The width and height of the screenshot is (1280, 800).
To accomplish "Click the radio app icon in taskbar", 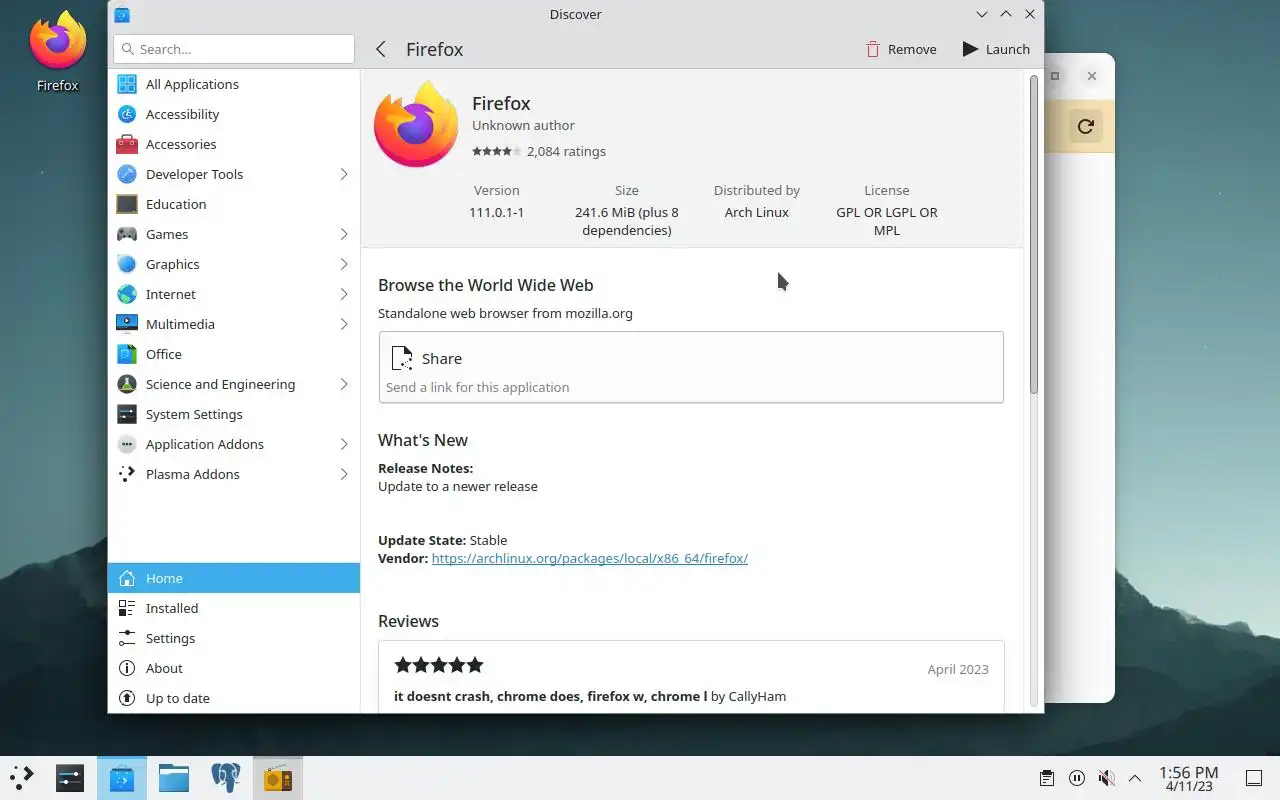I will 278,778.
